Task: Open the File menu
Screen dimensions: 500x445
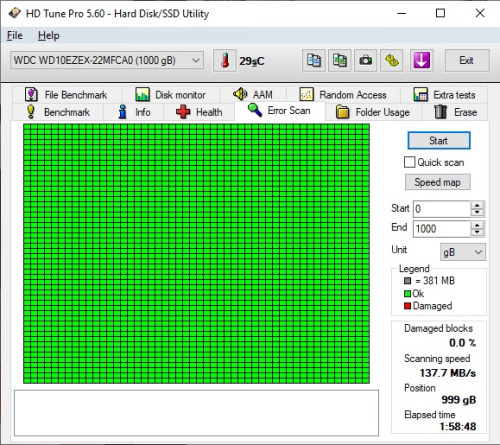Action: (15, 36)
